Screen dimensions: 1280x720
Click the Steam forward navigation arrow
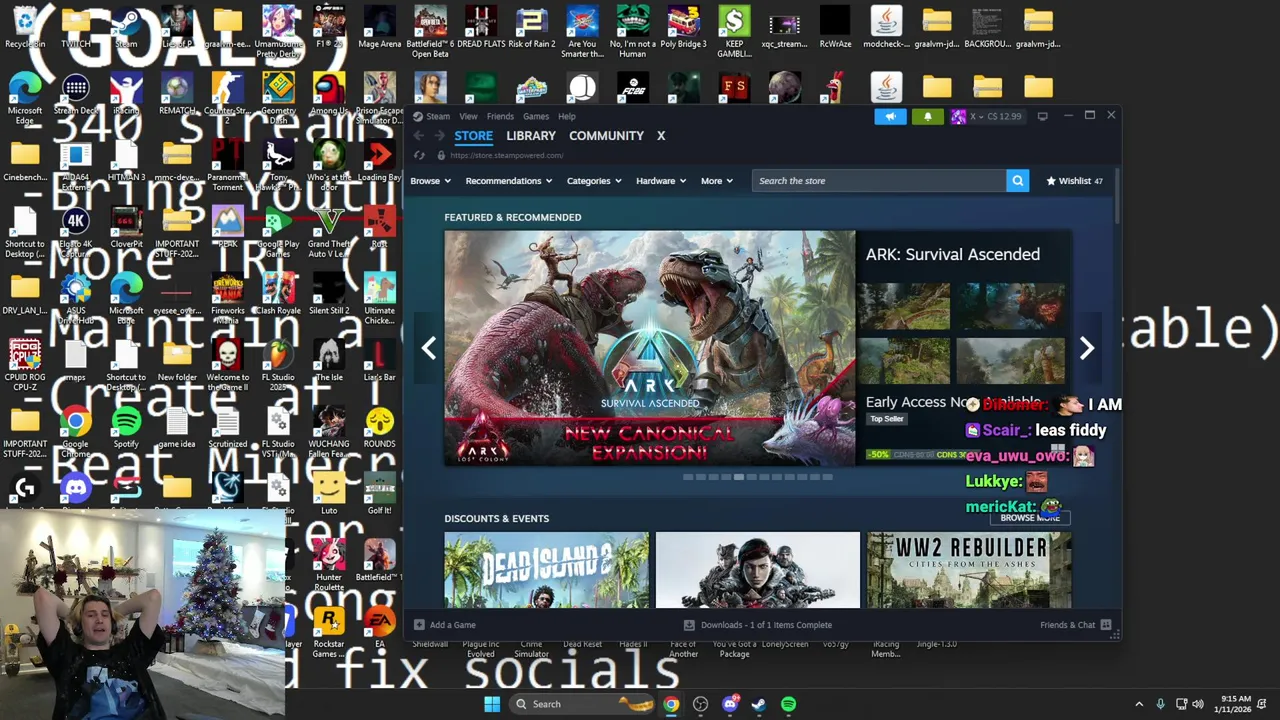point(439,136)
